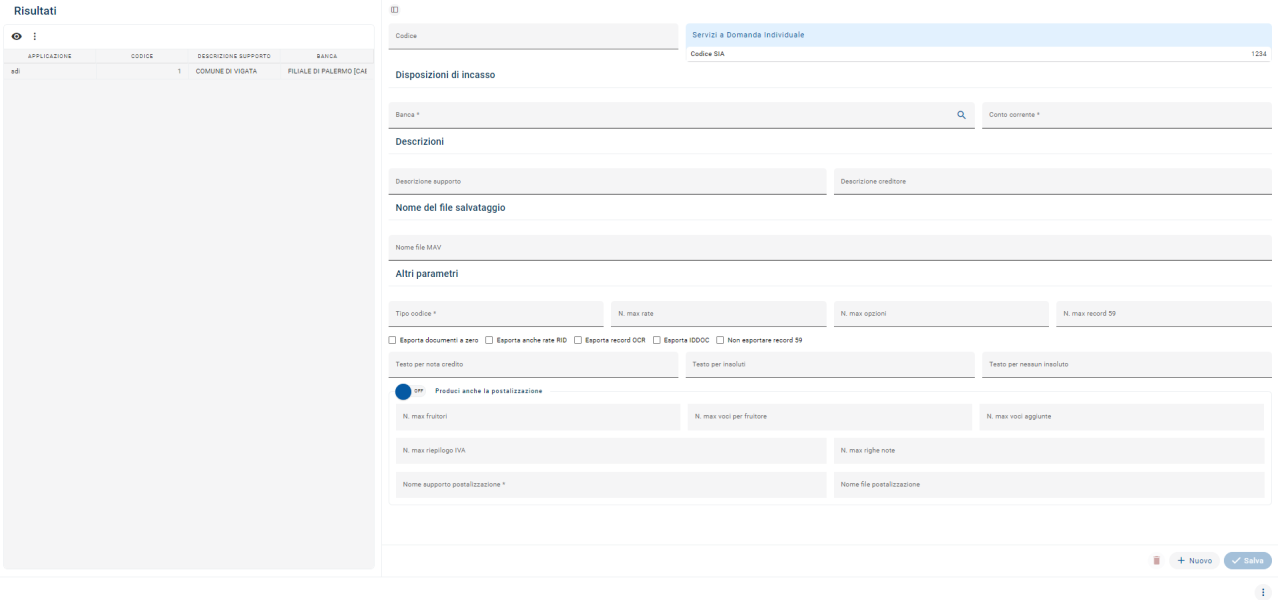1278x600 pixels.
Task: Click into the Nome file MAV field
Action: [830, 247]
